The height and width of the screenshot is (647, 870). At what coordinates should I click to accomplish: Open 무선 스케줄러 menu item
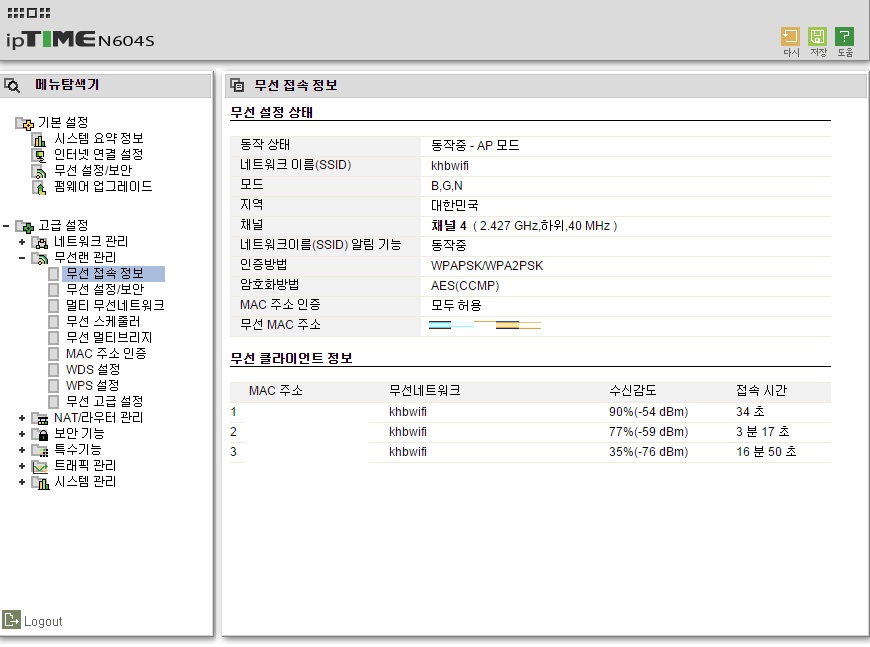tap(103, 322)
